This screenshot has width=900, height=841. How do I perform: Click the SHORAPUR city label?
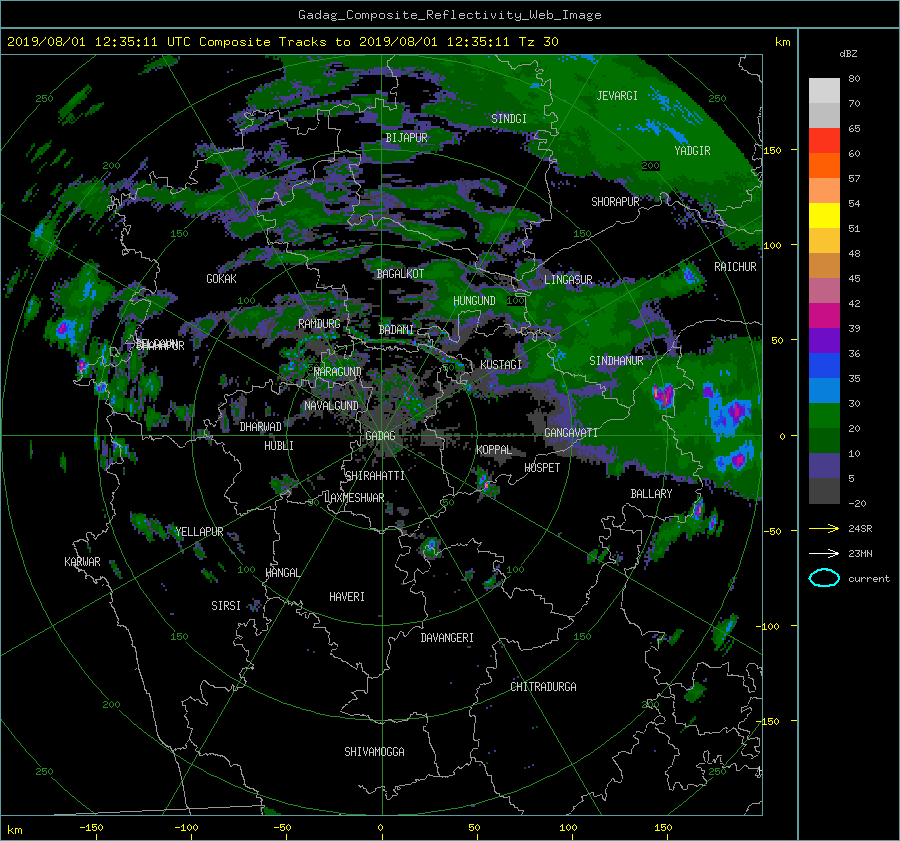[615, 202]
